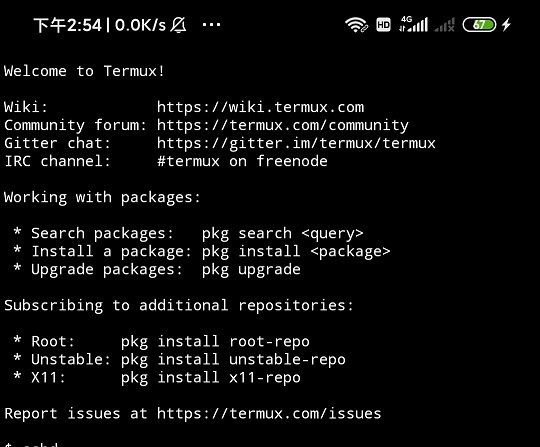Tap the second SIM no-signal icon
Screen dimensions: 540x447
[445, 25]
